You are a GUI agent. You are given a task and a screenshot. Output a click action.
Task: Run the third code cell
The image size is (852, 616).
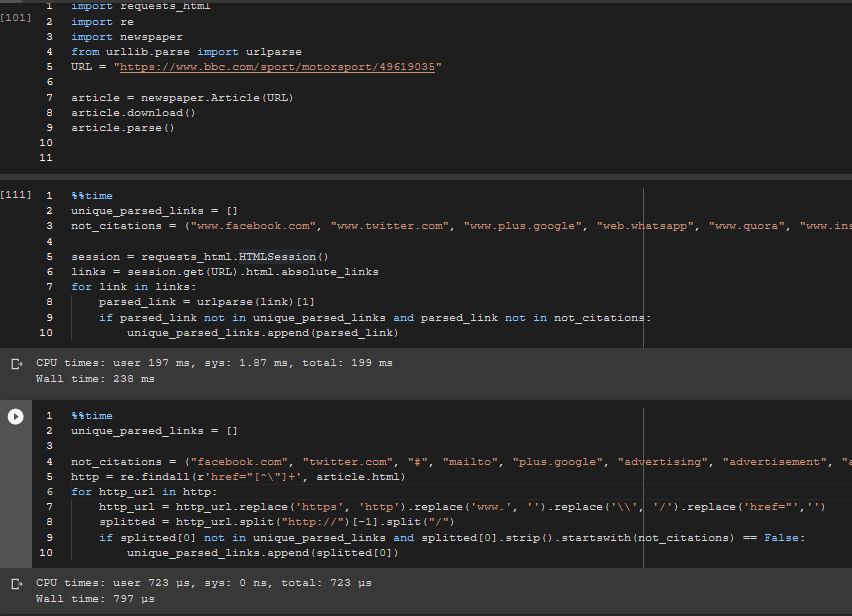click(x=15, y=417)
